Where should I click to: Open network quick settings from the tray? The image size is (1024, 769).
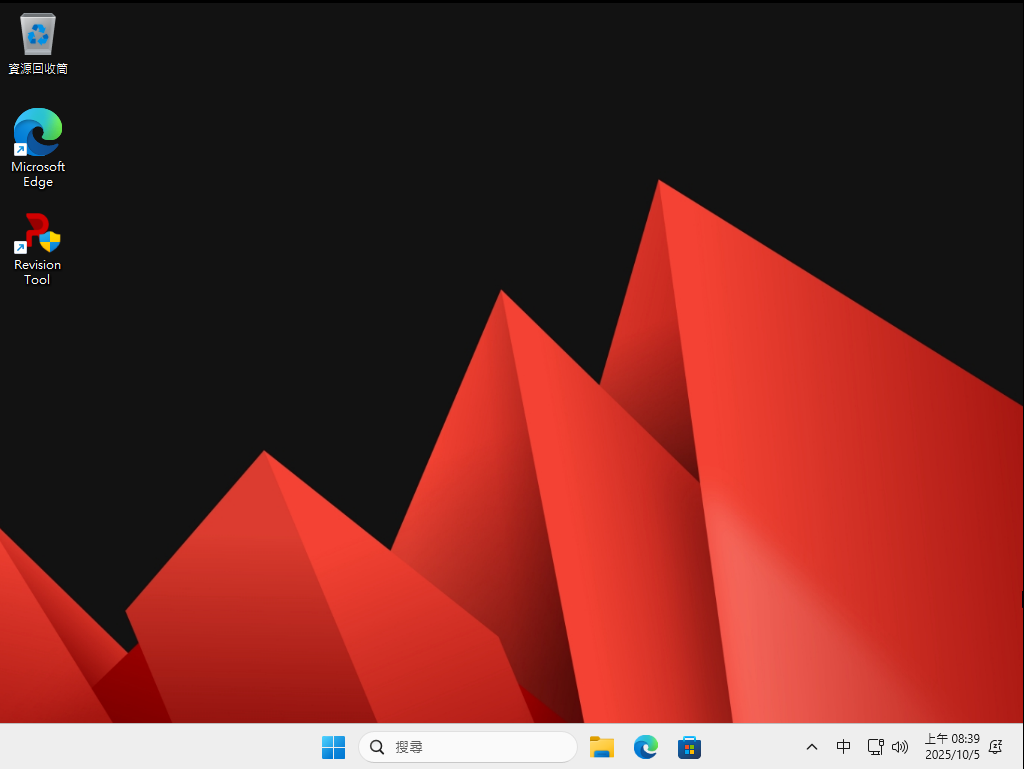point(875,747)
